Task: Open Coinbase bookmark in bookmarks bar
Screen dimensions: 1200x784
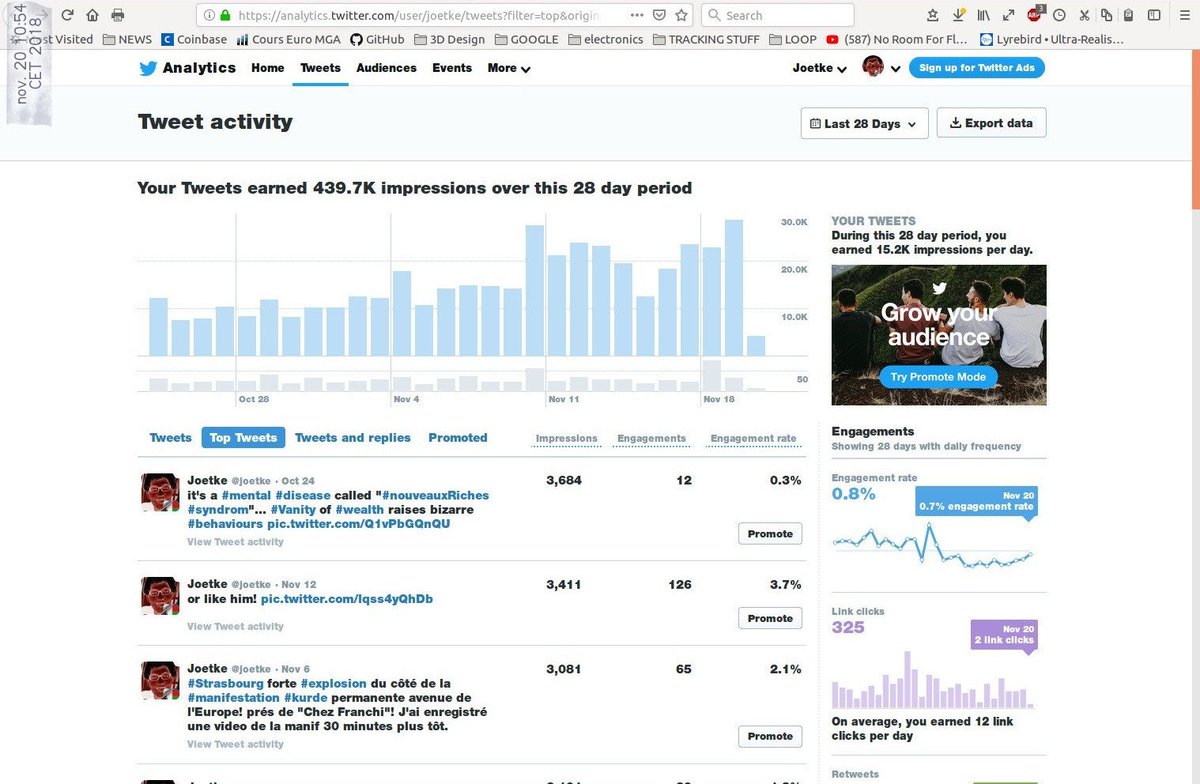Action: coord(194,39)
